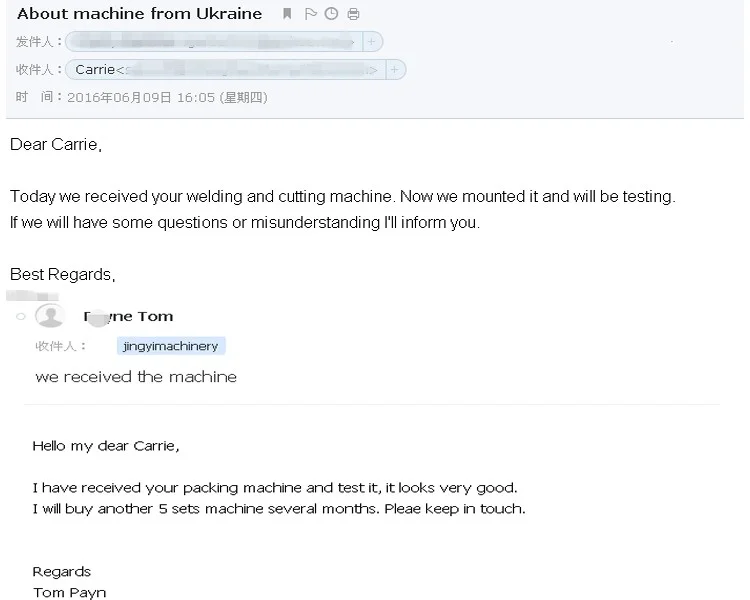Click the line about welding and cutting machine
The width and height of the screenshot is (750, 600).
coord(342,197)
